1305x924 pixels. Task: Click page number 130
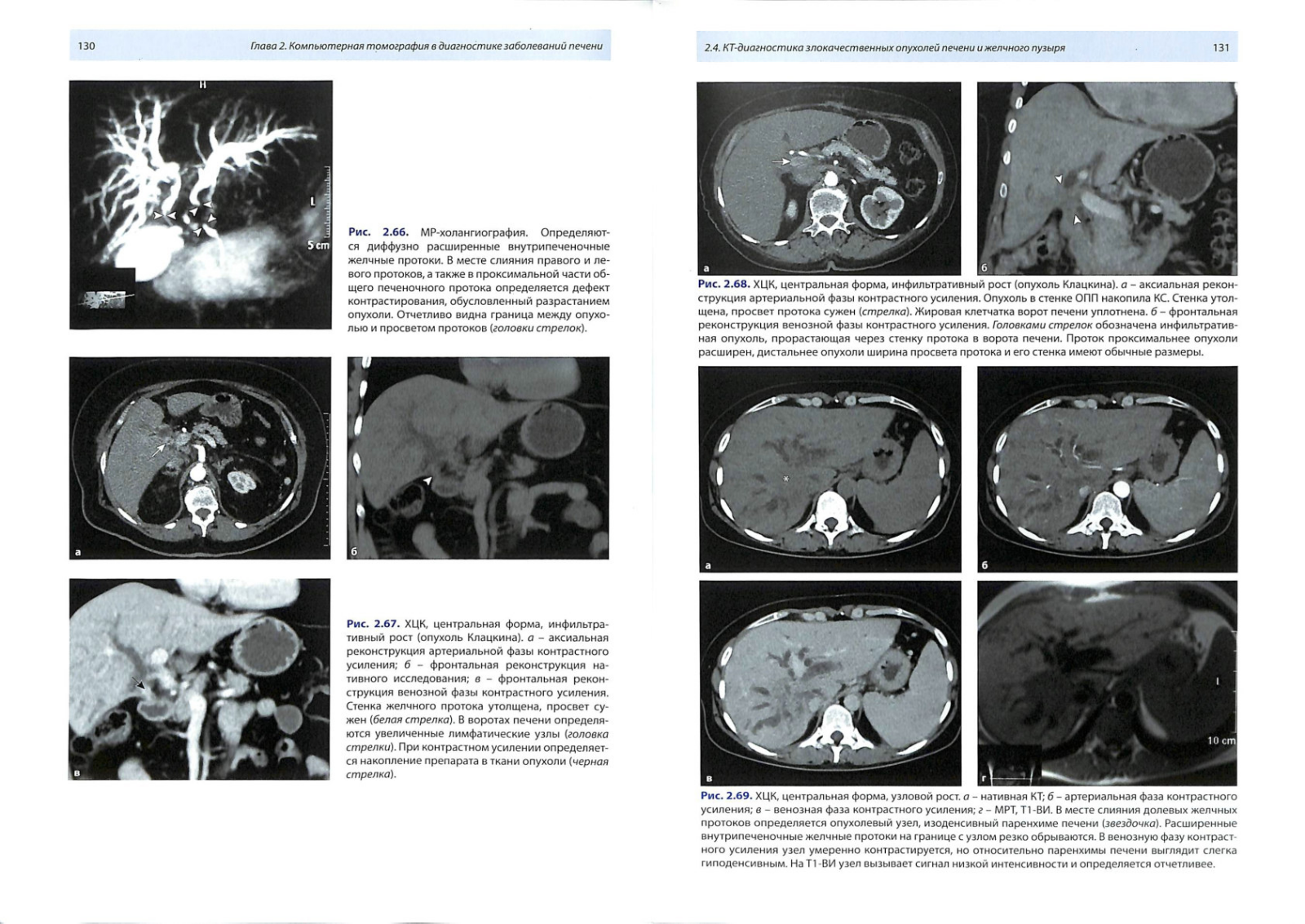[86, 46]
